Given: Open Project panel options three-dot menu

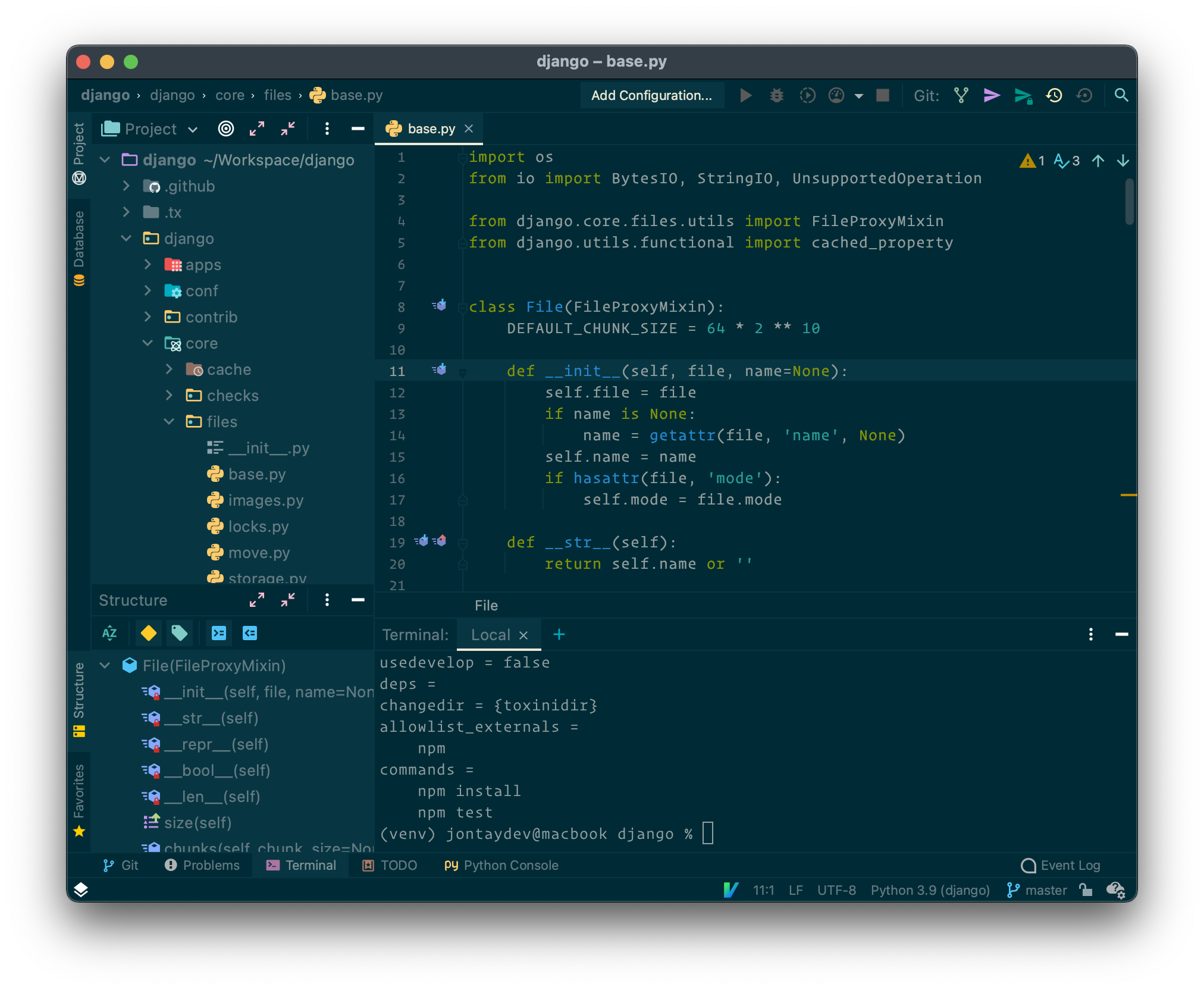Looking at the screenshot, I should (327, 129).
